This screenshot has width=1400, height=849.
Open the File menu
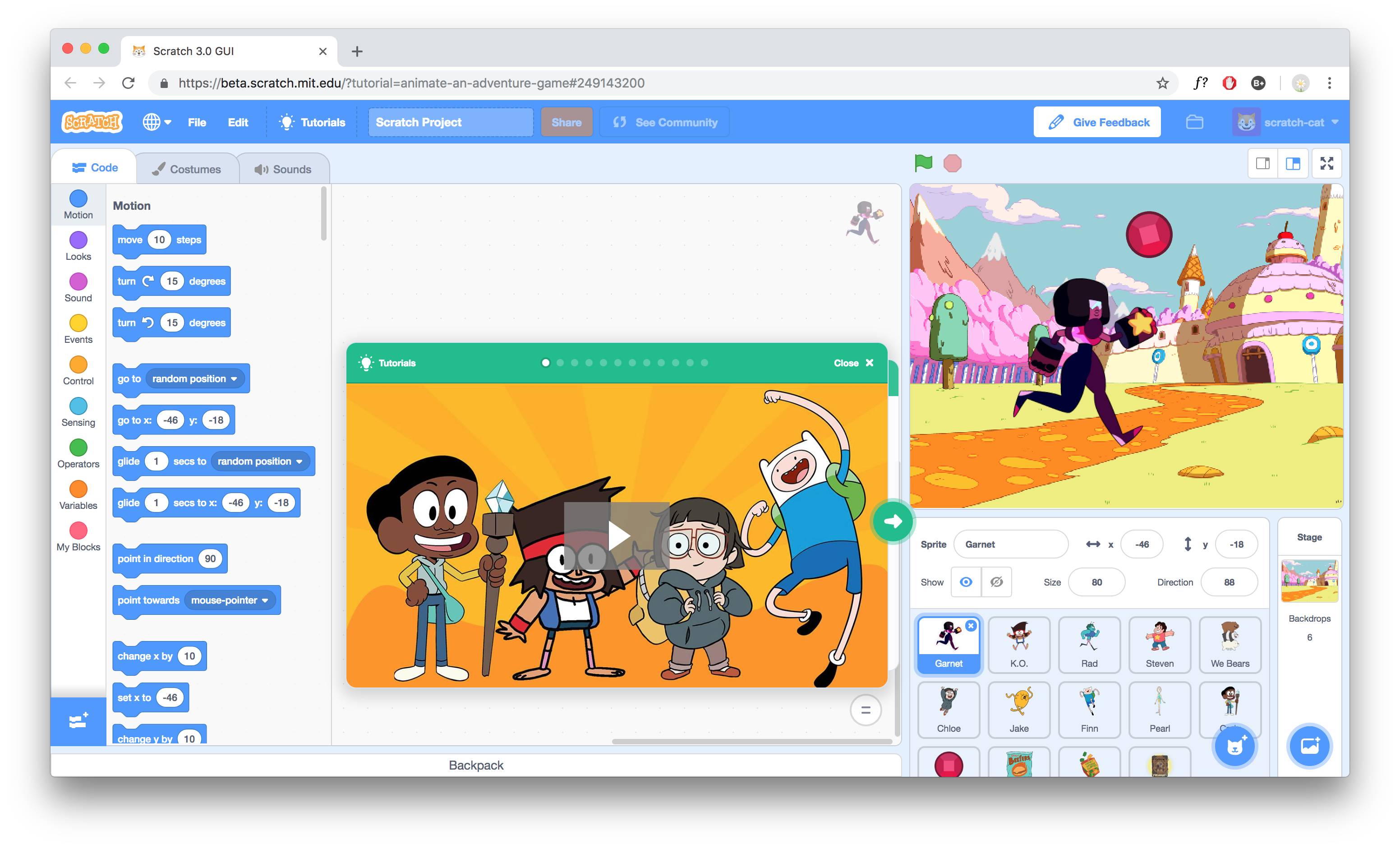(197, 122)
